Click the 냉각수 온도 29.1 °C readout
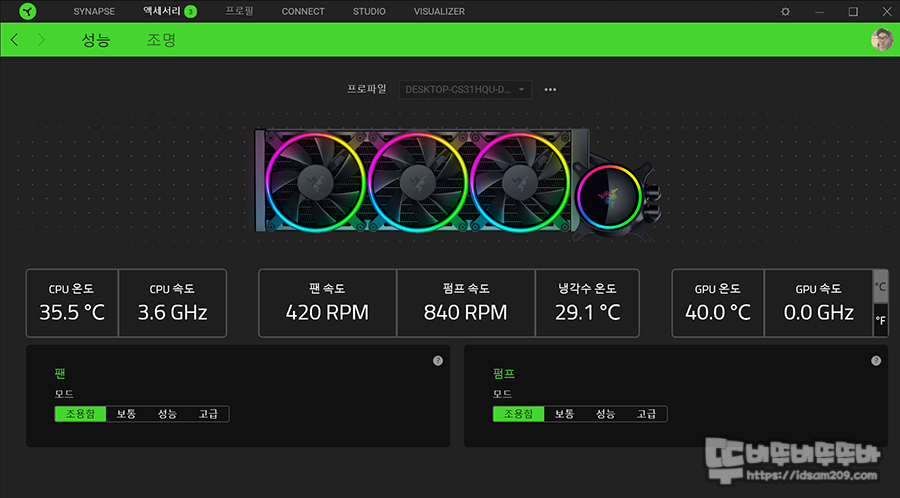 click(587, 303)
